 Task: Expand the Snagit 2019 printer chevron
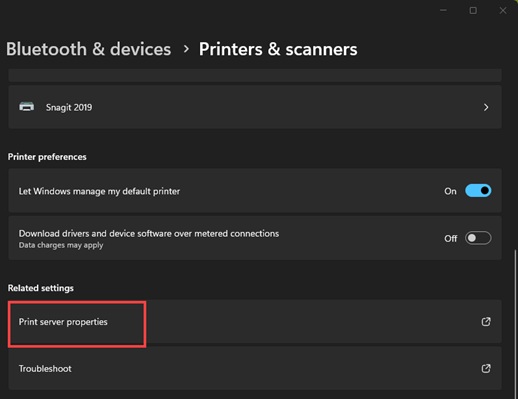pos(486,107)
